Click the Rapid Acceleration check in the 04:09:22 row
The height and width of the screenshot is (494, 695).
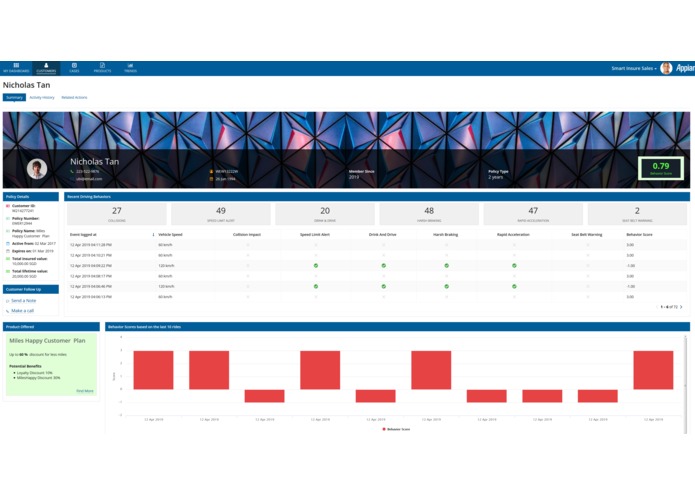[515, 266]
